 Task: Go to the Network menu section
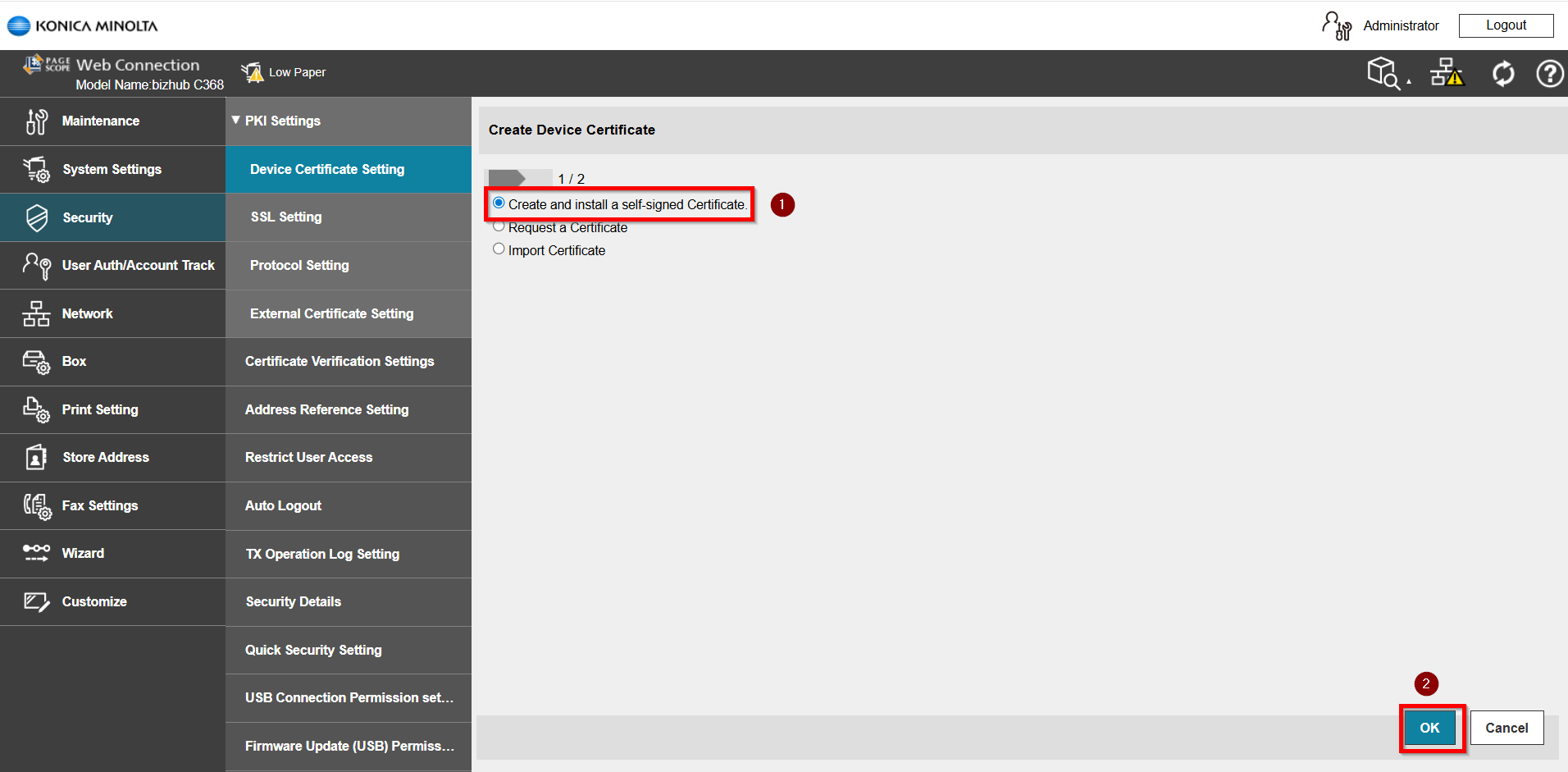(x=88, y=313)
